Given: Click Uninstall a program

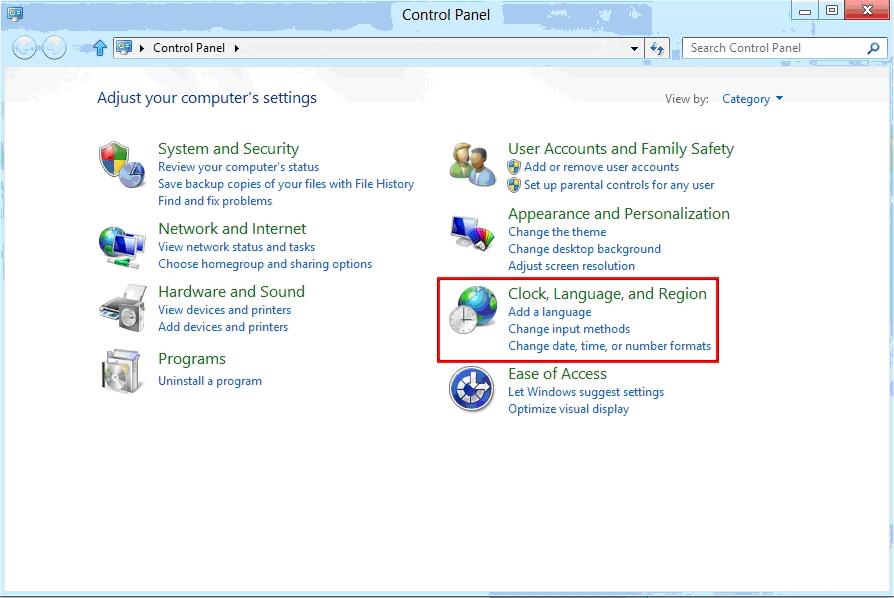Looking at the screenshot, I should coord(210,381).
